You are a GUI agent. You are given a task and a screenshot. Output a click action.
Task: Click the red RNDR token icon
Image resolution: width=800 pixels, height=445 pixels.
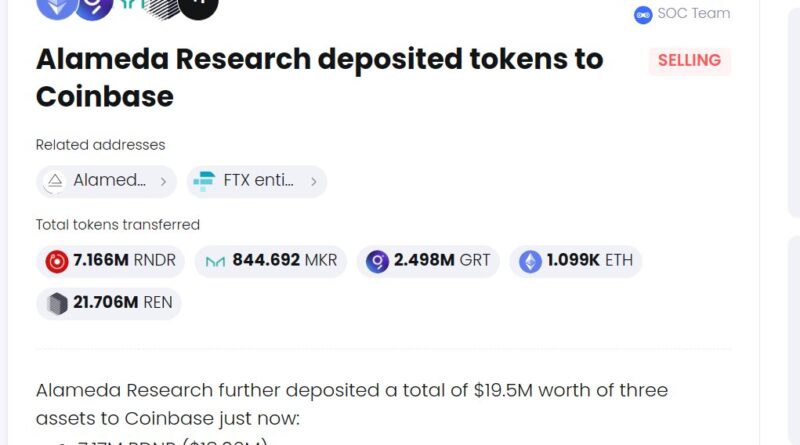pos(57,261)
